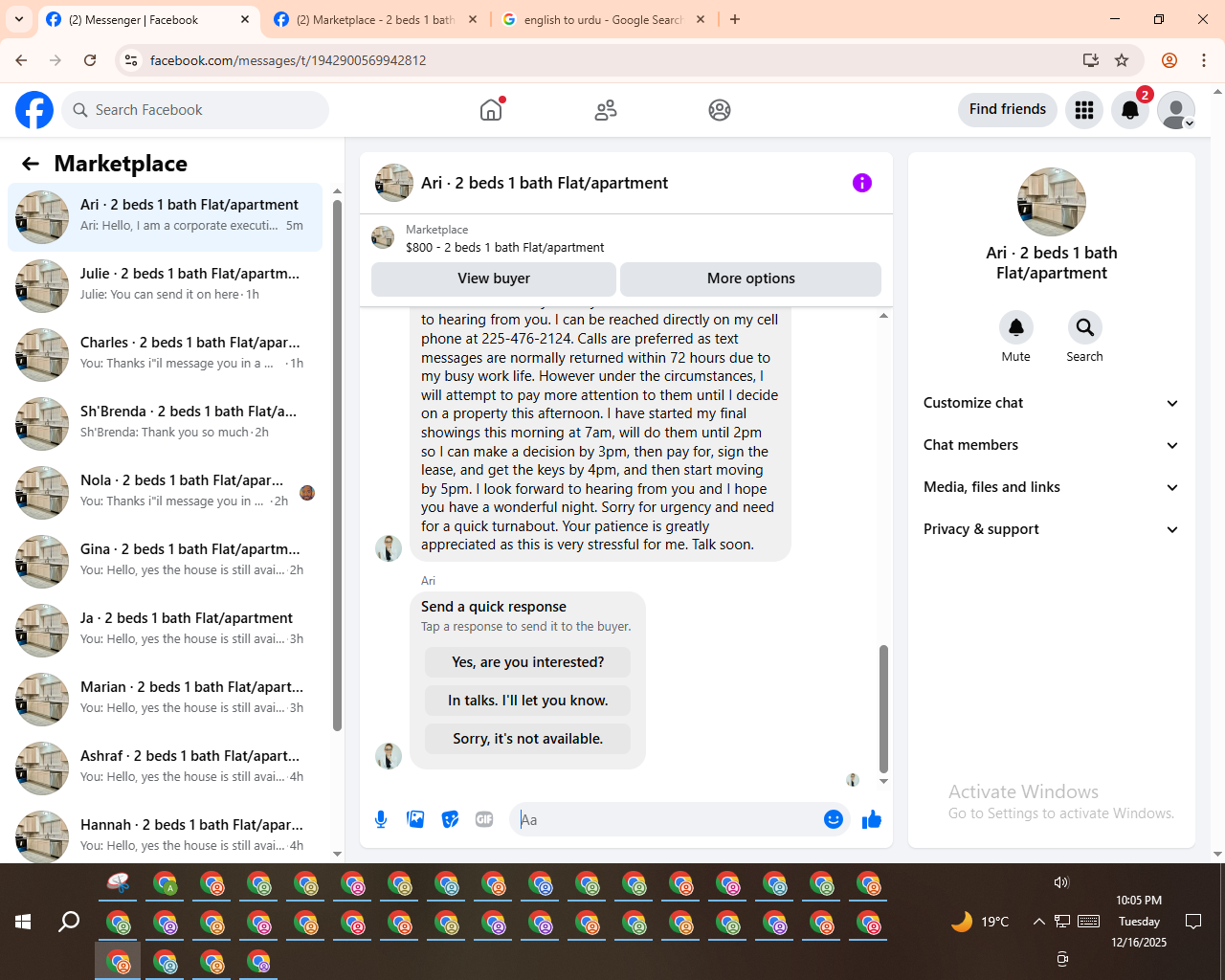Open Julie's conversation in the list
The image size is (1225, 980).
pos(166,285)
